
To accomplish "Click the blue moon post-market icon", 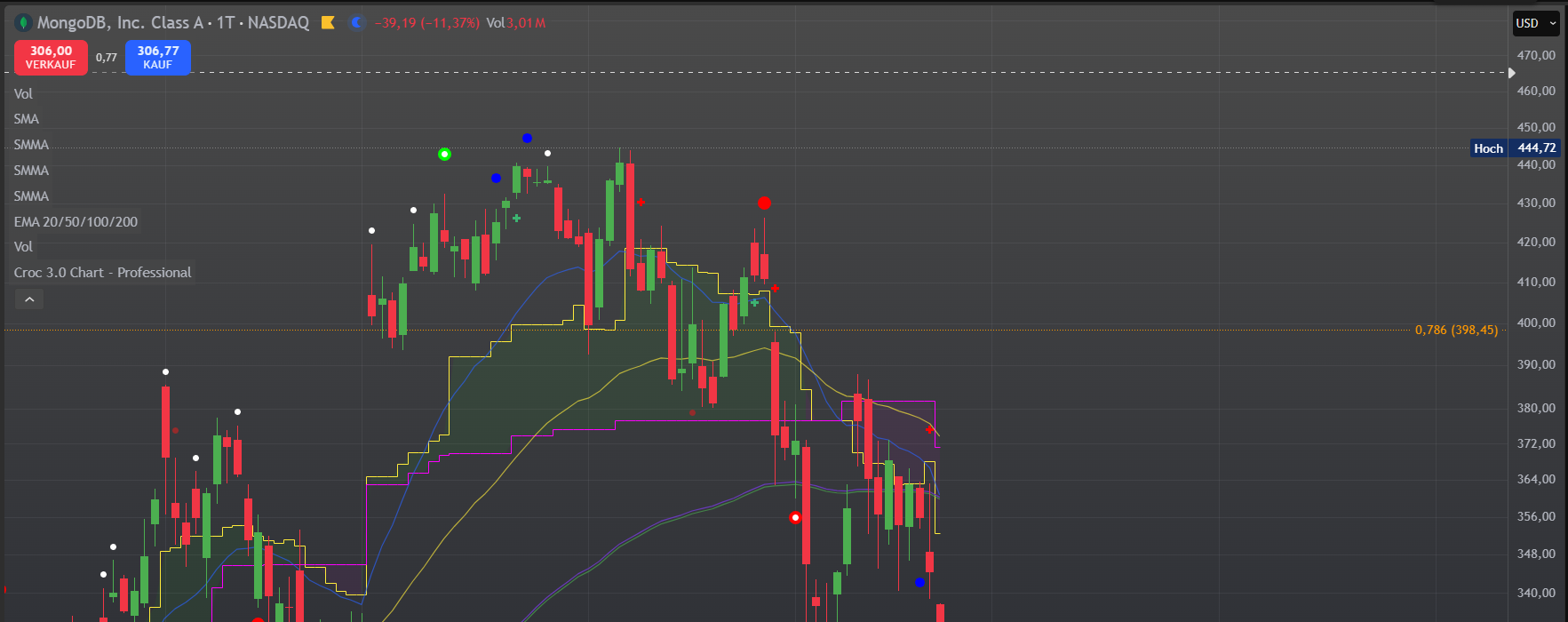I will [357, 23].
